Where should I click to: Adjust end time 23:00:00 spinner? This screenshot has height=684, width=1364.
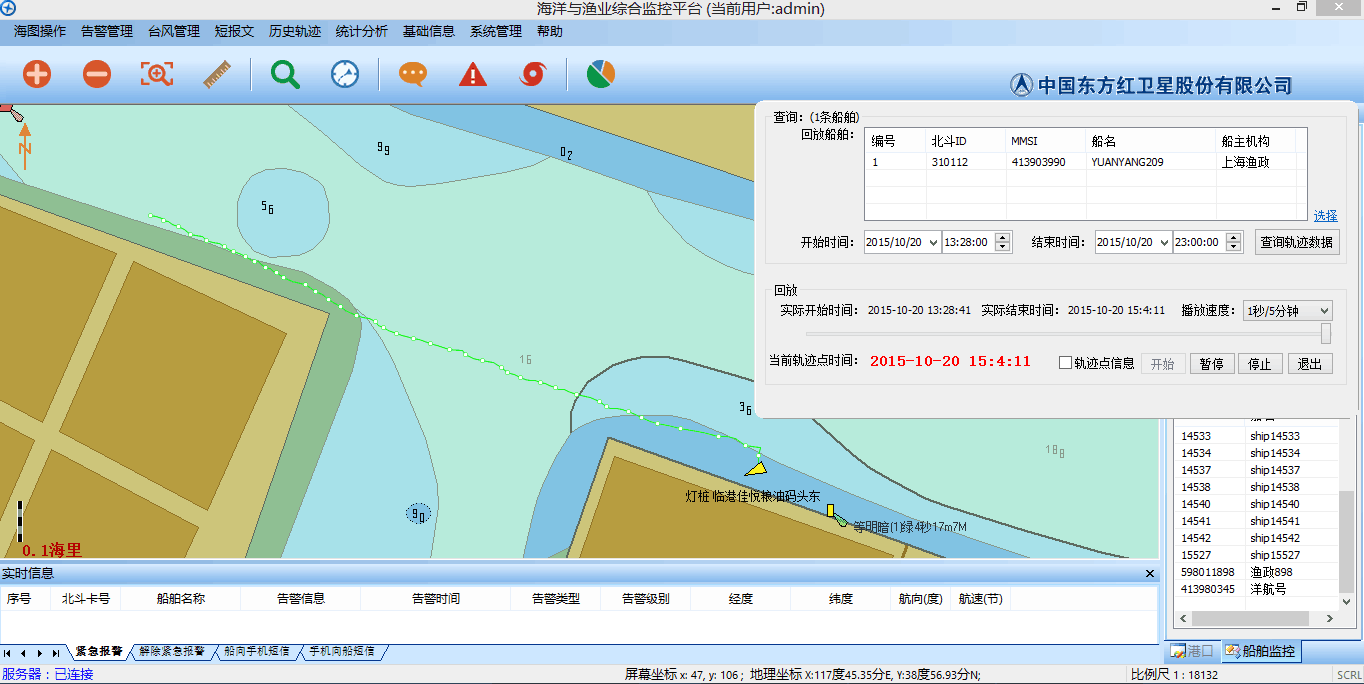(1233, 242)
